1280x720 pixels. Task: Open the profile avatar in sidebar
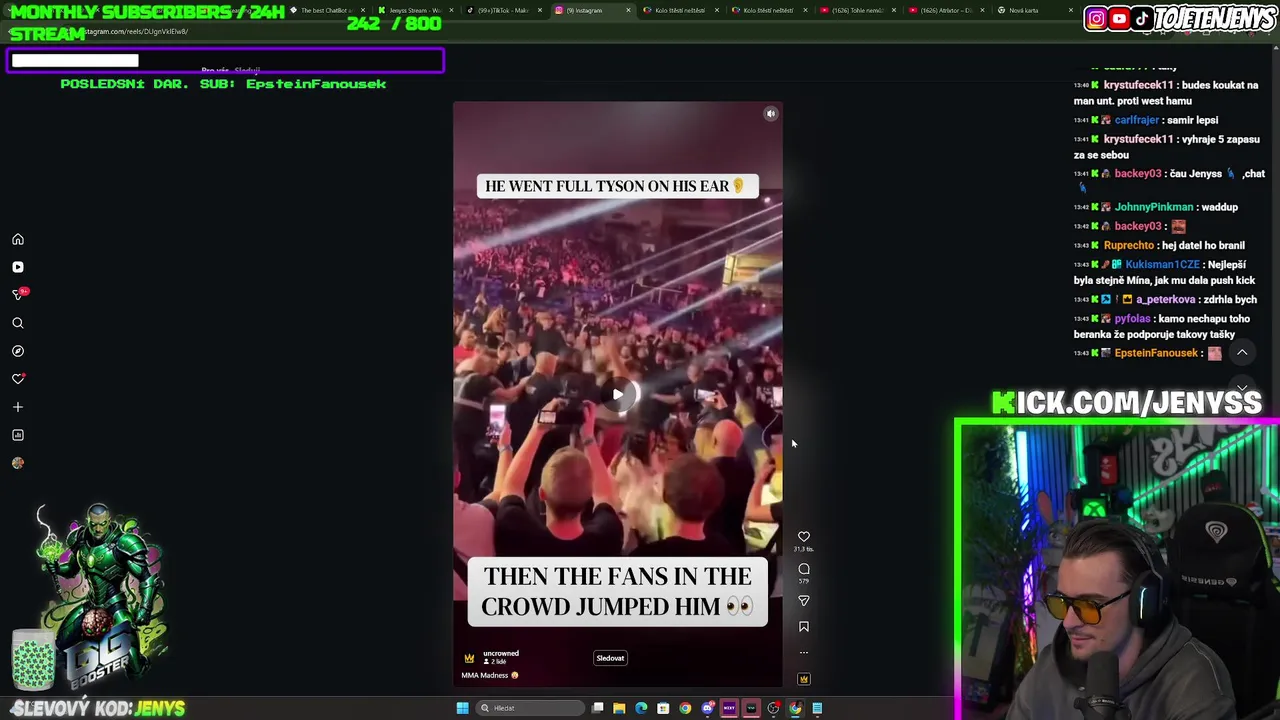click(x=18, y=463)
